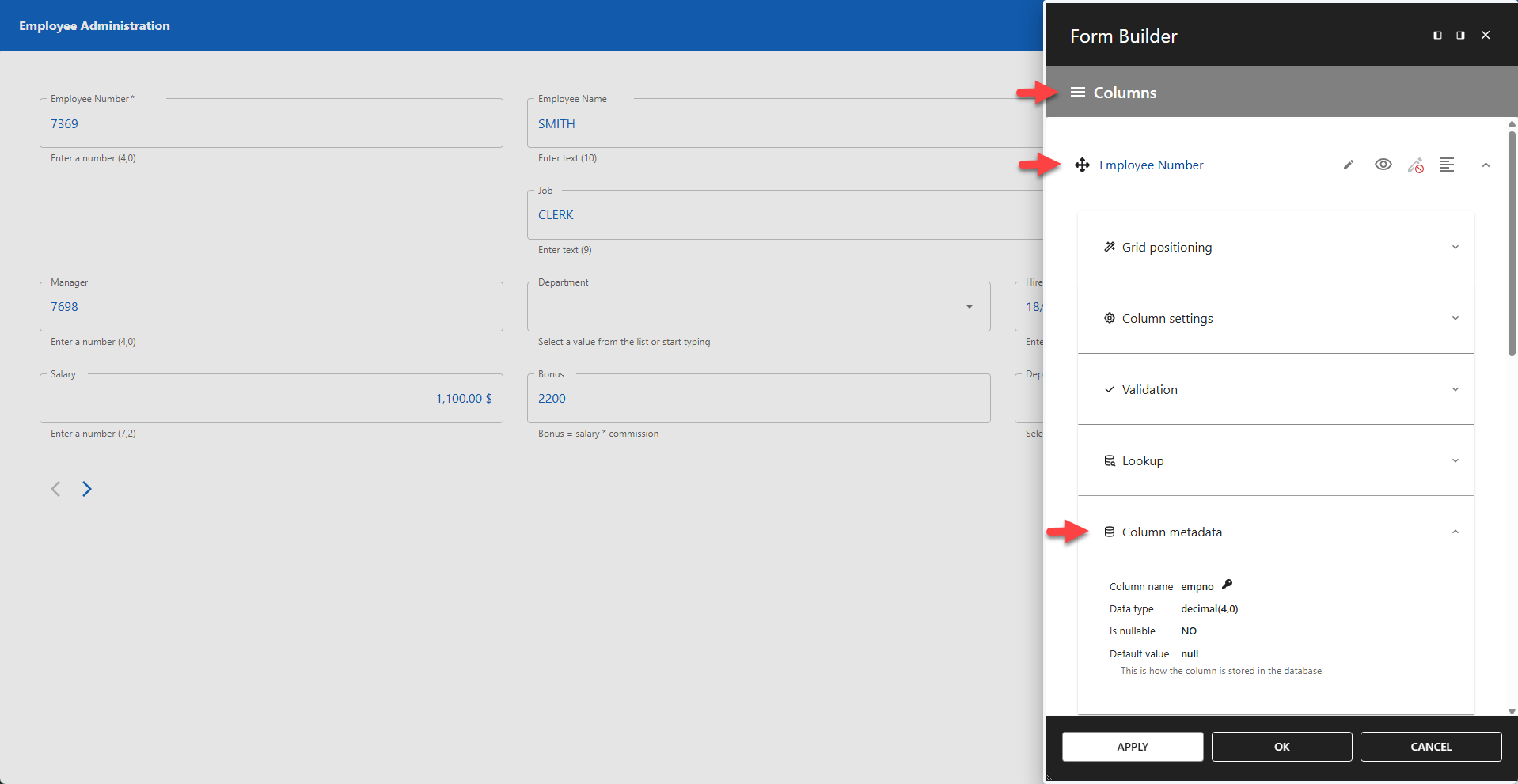Dock the Form Builder panel to the right
The image size is (1518, 784).
click(1461, 35)
